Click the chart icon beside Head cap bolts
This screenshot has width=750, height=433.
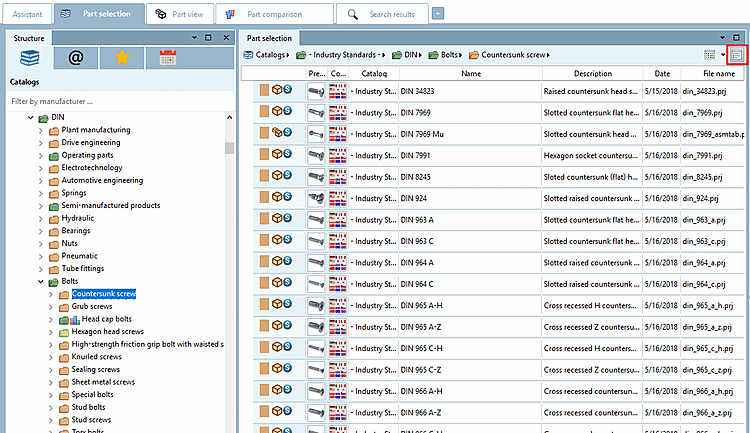click(75, 320)
